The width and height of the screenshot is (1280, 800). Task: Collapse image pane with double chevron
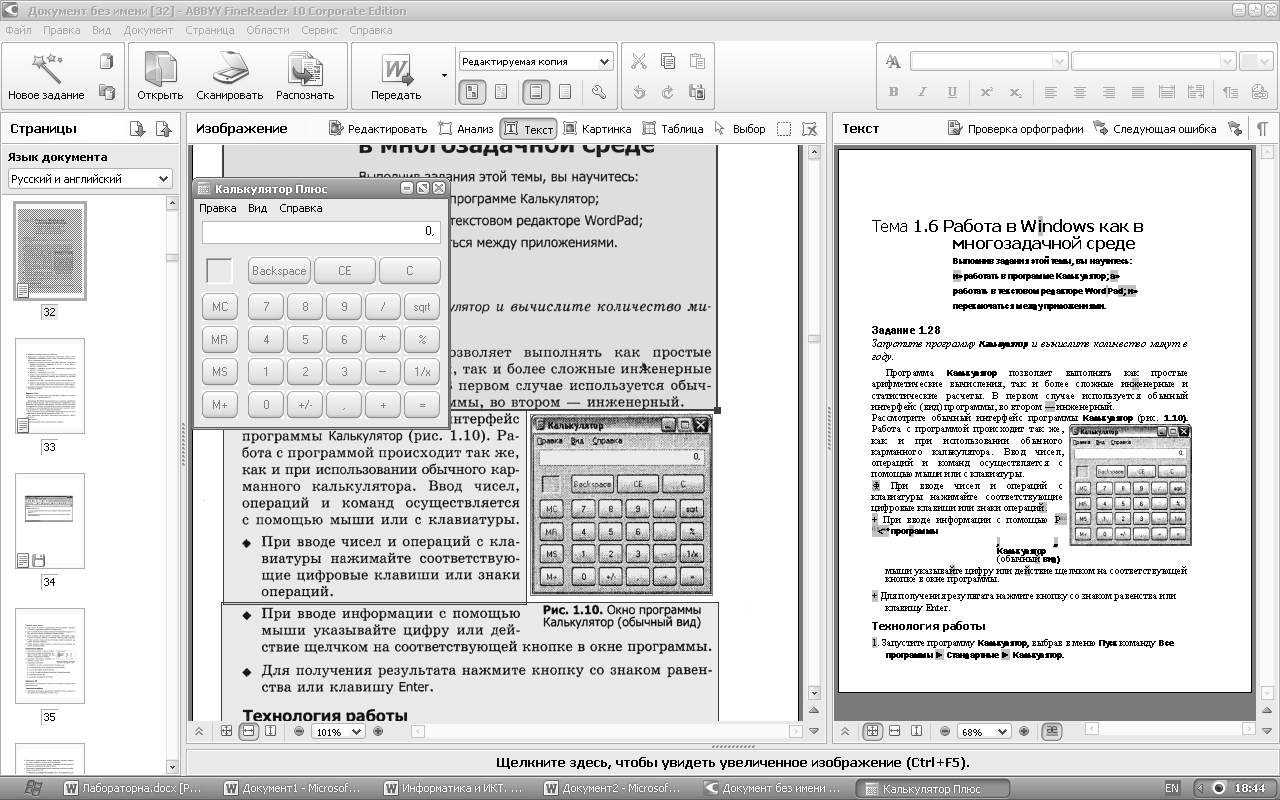(x=200, y=731)
